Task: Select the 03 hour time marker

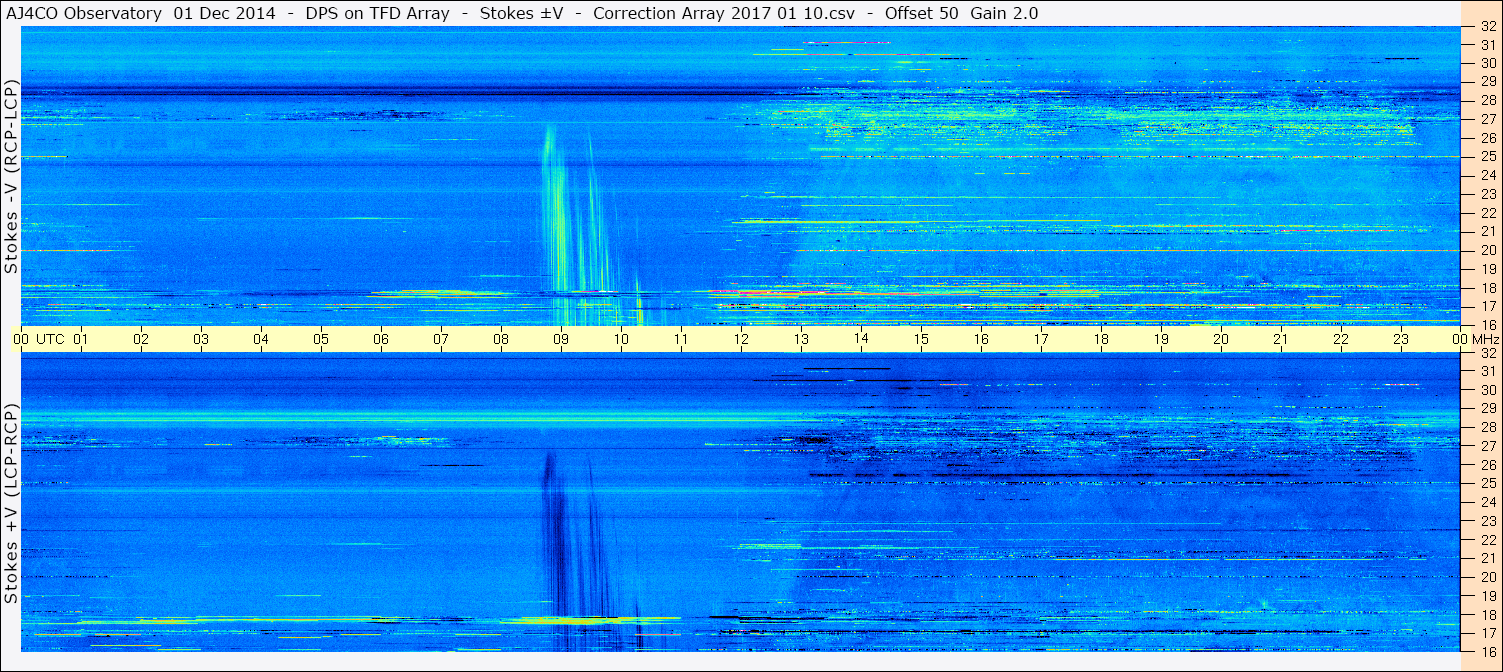Action: coord(201,340)
